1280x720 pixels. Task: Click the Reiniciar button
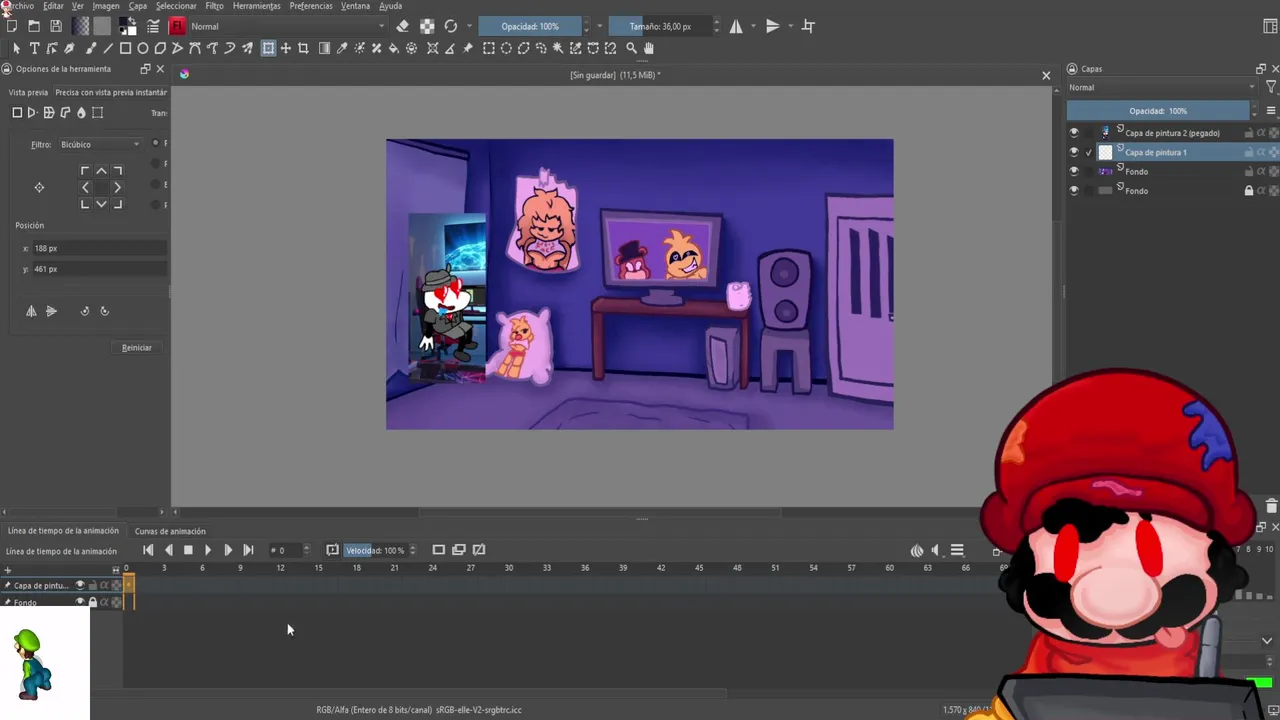click(x=137, y=348)
